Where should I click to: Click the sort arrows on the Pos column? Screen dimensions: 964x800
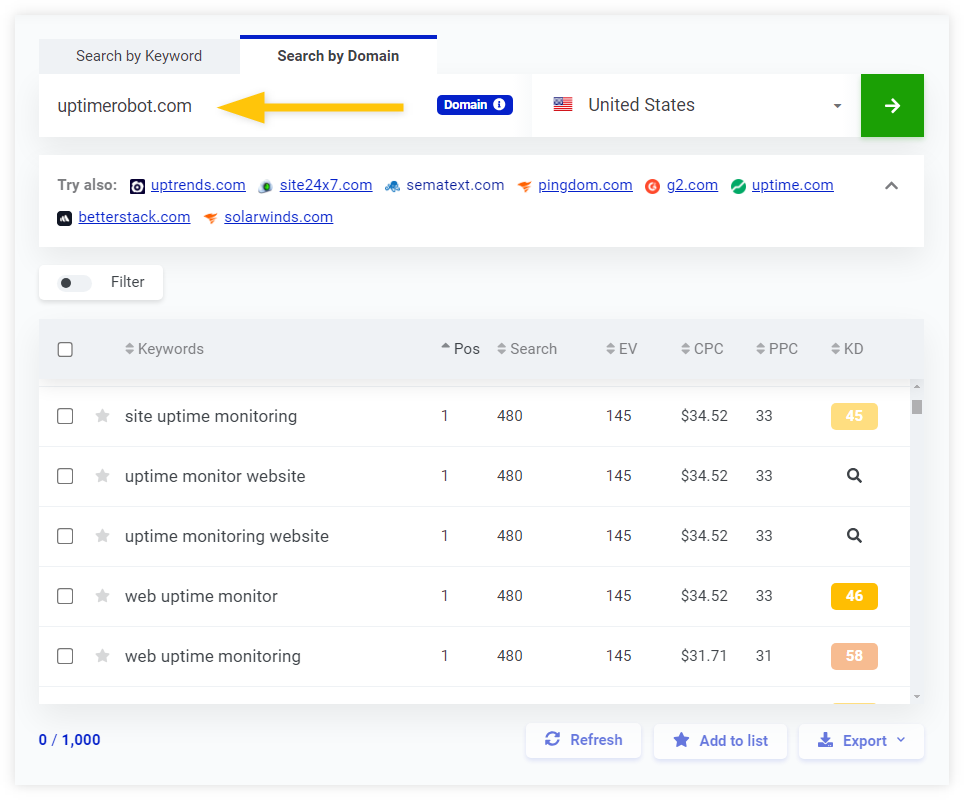[x=444, y=348]
